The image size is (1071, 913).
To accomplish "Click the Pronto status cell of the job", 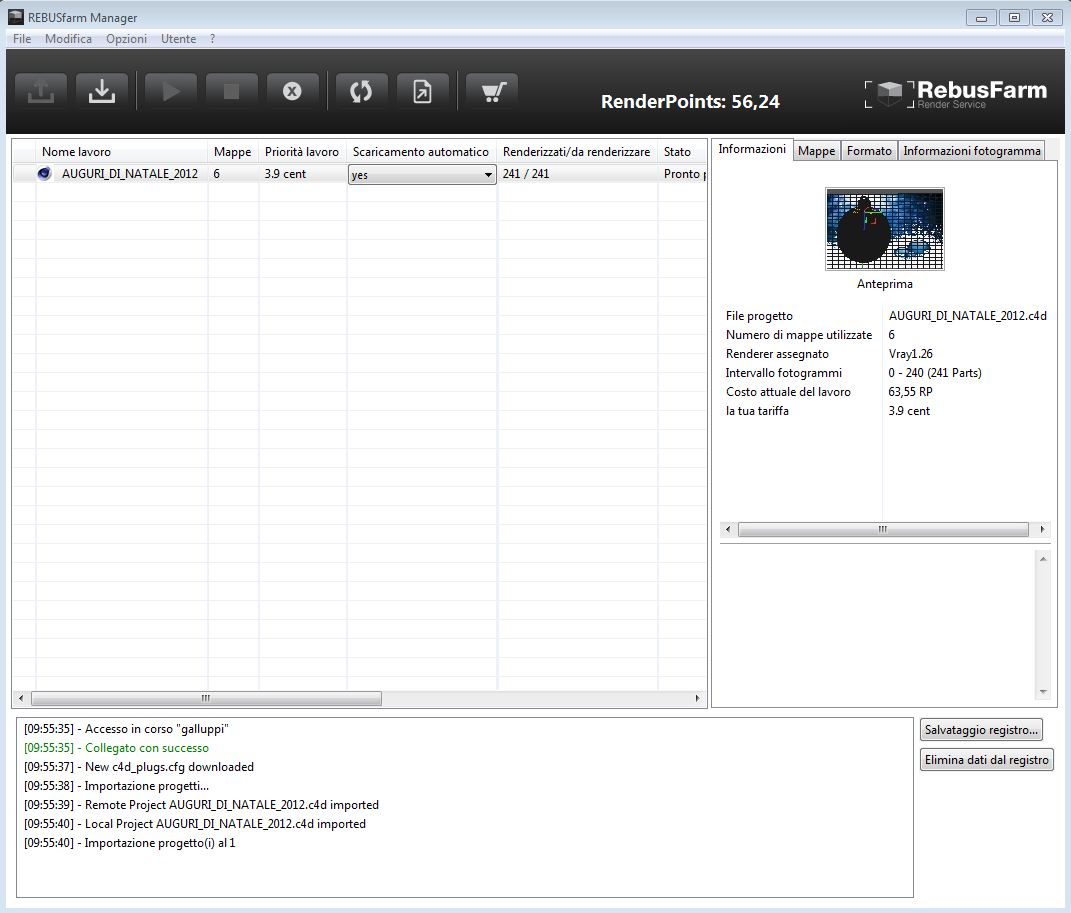I will coord(684,173).
